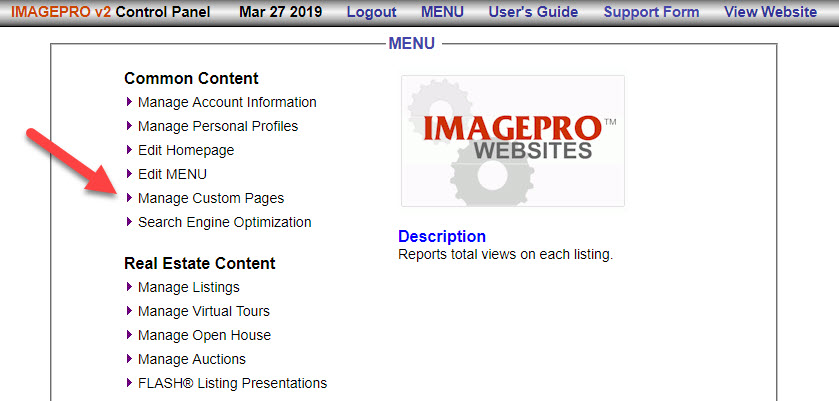839x401 pixels.
Task: Click arrow bullet beside Manage Virtual Tours
Action: pyautogui.click(x=129, y=311)
